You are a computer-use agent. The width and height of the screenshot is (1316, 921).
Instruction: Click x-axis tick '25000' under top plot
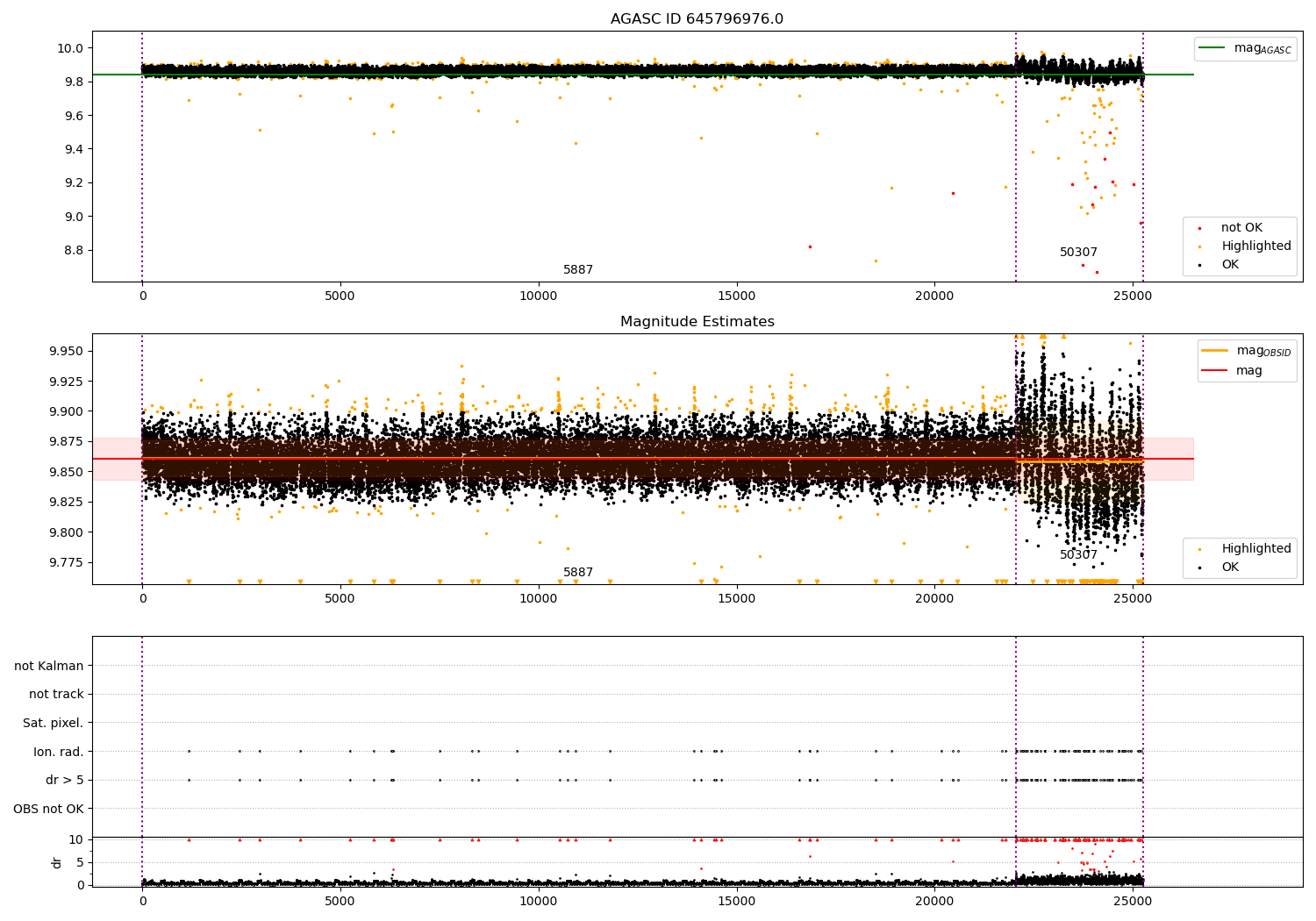pos(1133,296)
